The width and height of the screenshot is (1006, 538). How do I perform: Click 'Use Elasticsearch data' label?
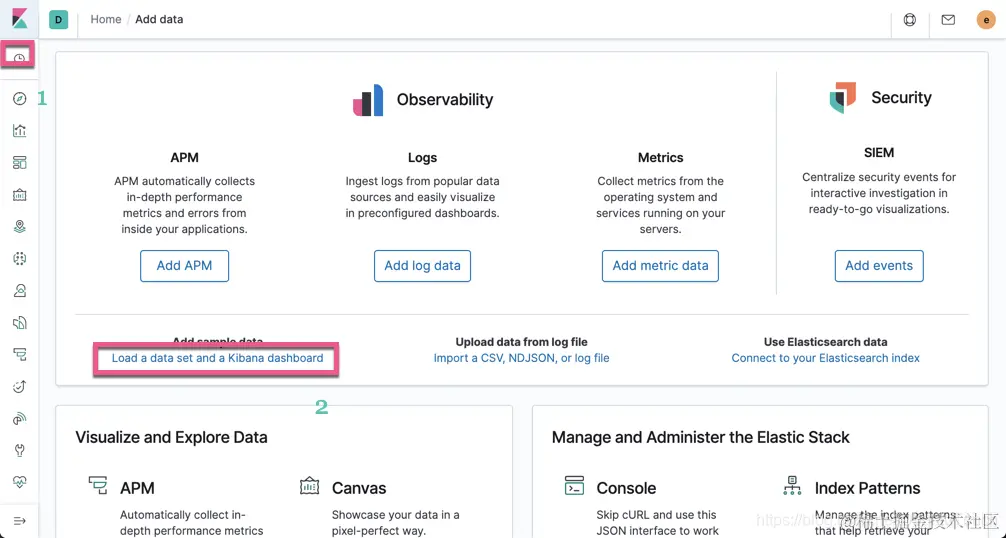click(x=826, y=342)
